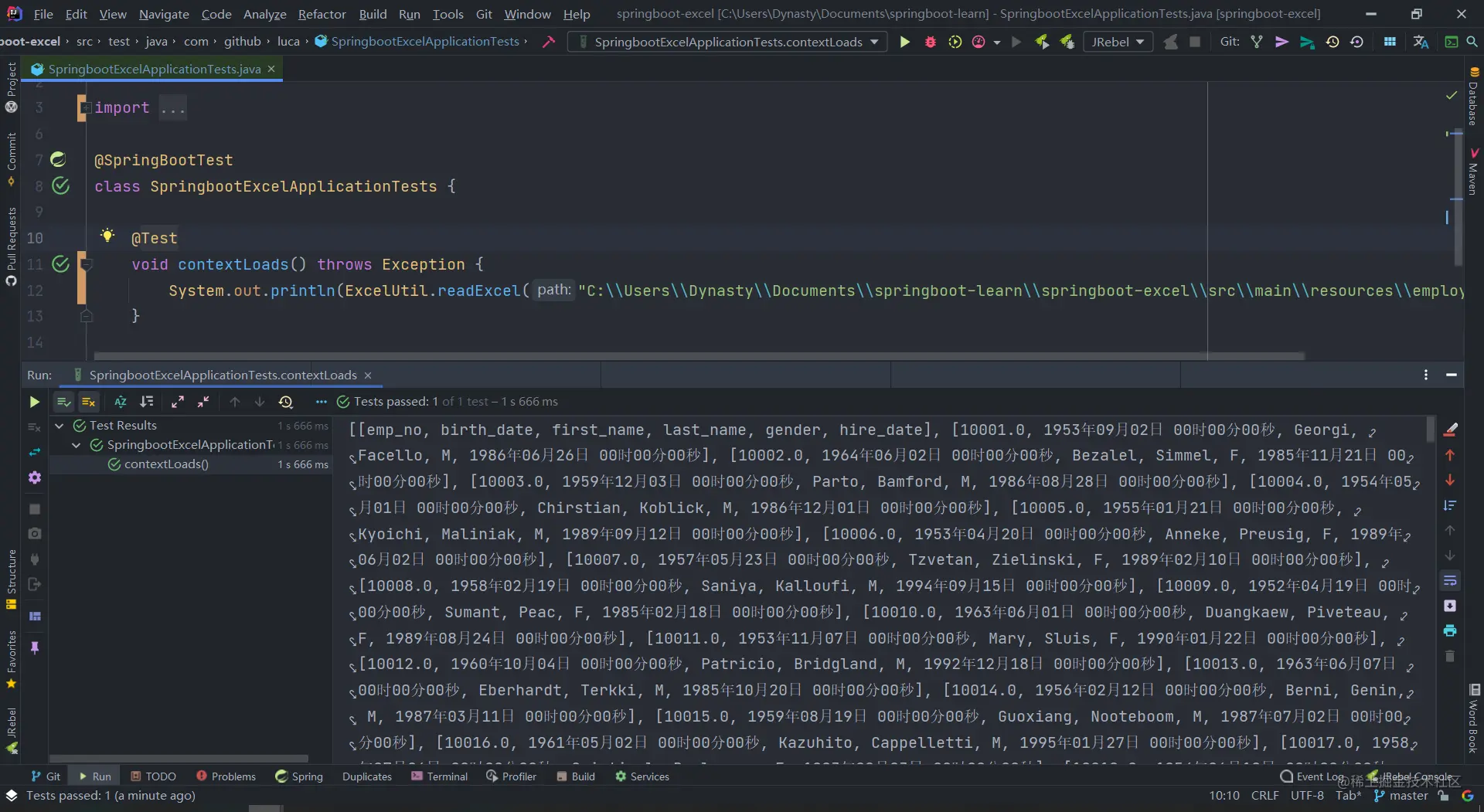1484x812 pixels.
Task: Print the console output
Action: tap(1450, 630)
